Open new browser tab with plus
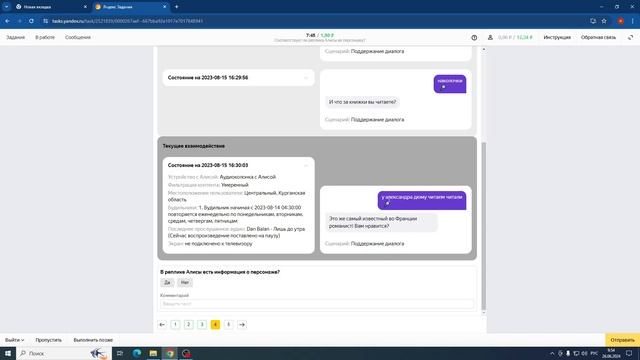This screenshot has width=640, height=360. pyautogui.click(x=176, y=7)
